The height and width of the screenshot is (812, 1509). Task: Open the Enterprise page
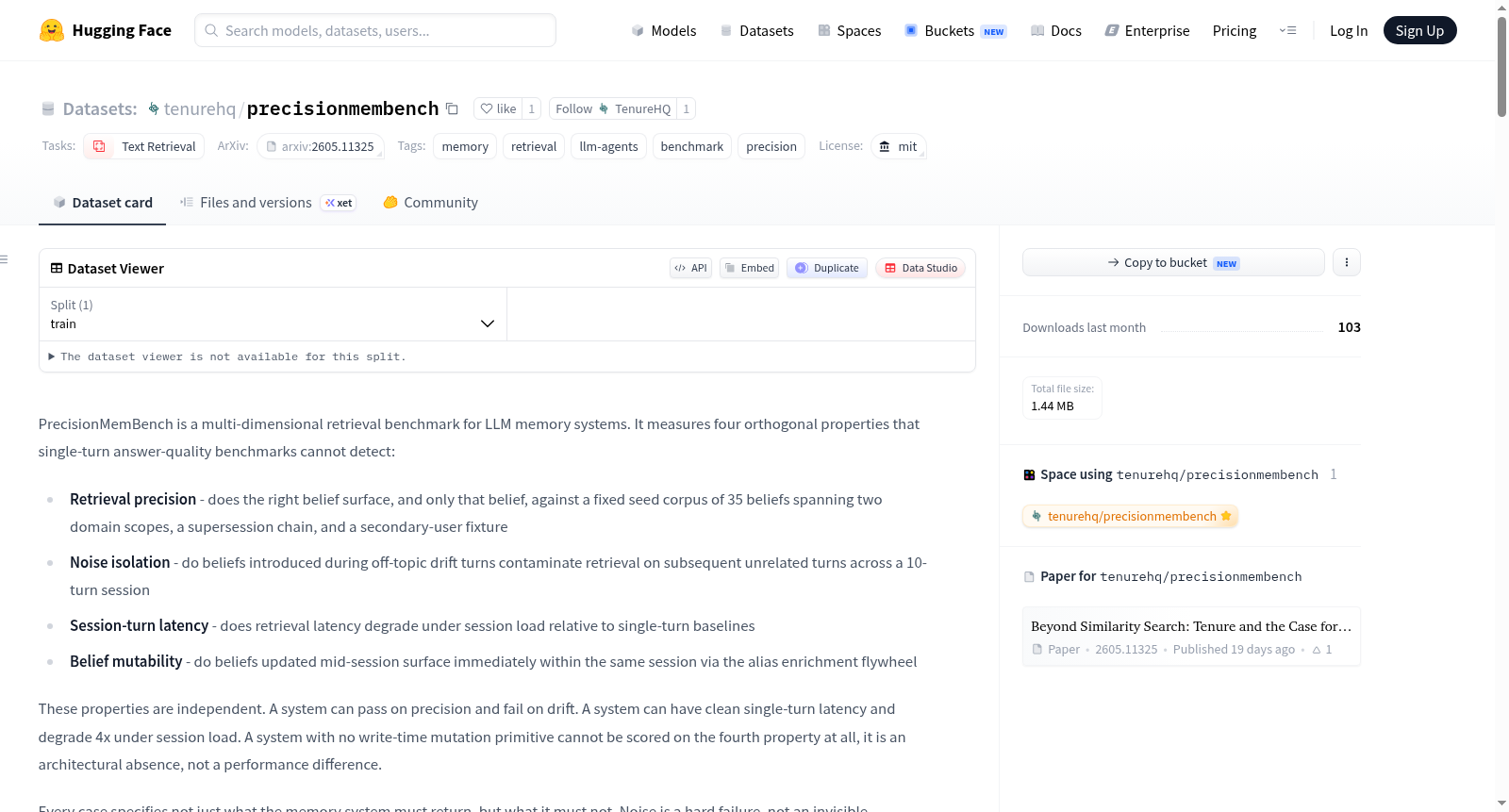[x=1147, y=31]
